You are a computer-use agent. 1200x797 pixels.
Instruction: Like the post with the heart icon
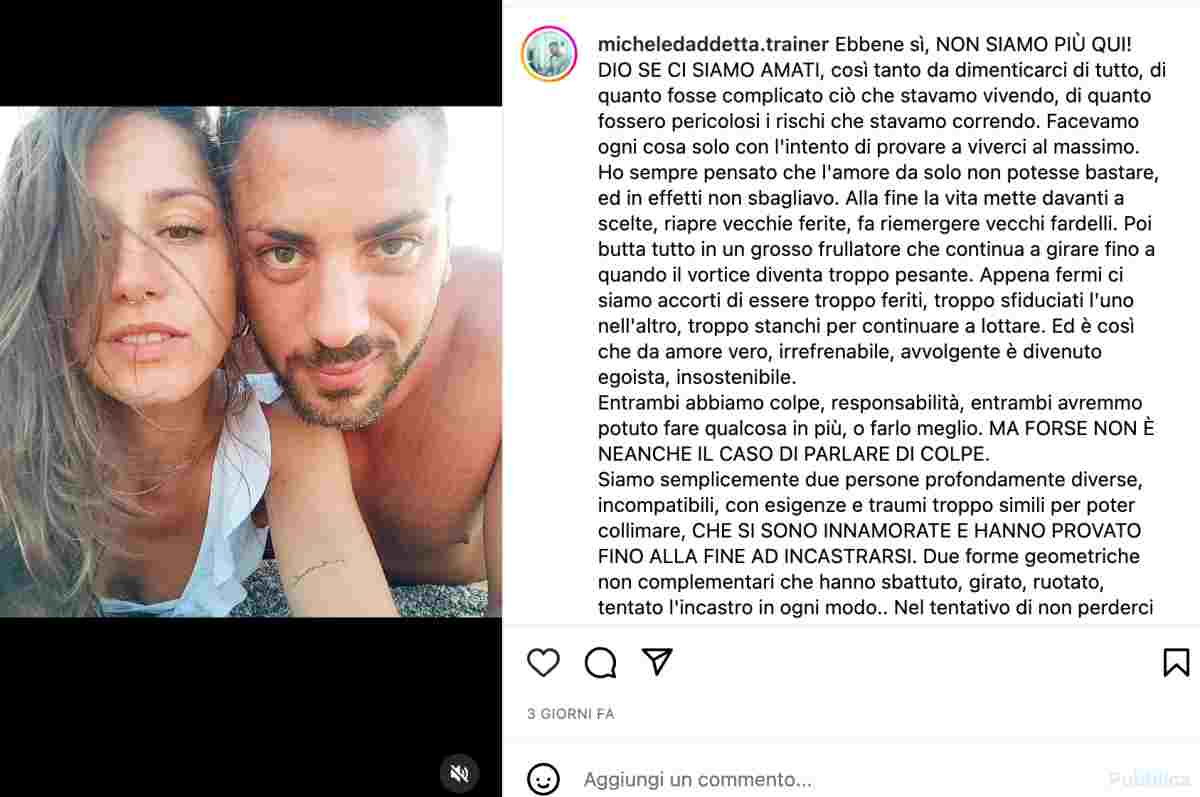pos(543,662)
